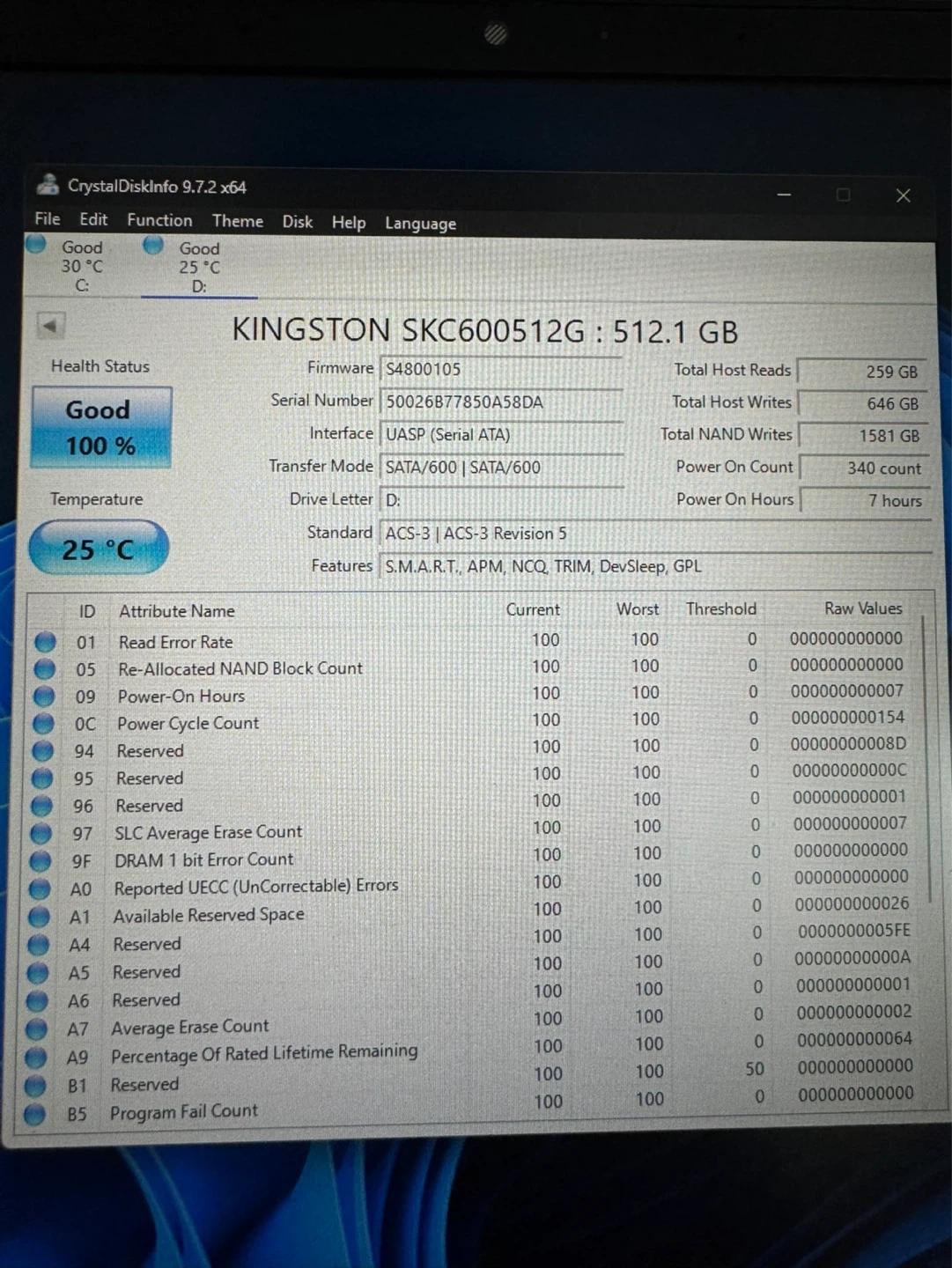This screenshot has width=952, height=1268.
Task: Click status dot for ID A4 Reserved
Action: coord(38,945)
